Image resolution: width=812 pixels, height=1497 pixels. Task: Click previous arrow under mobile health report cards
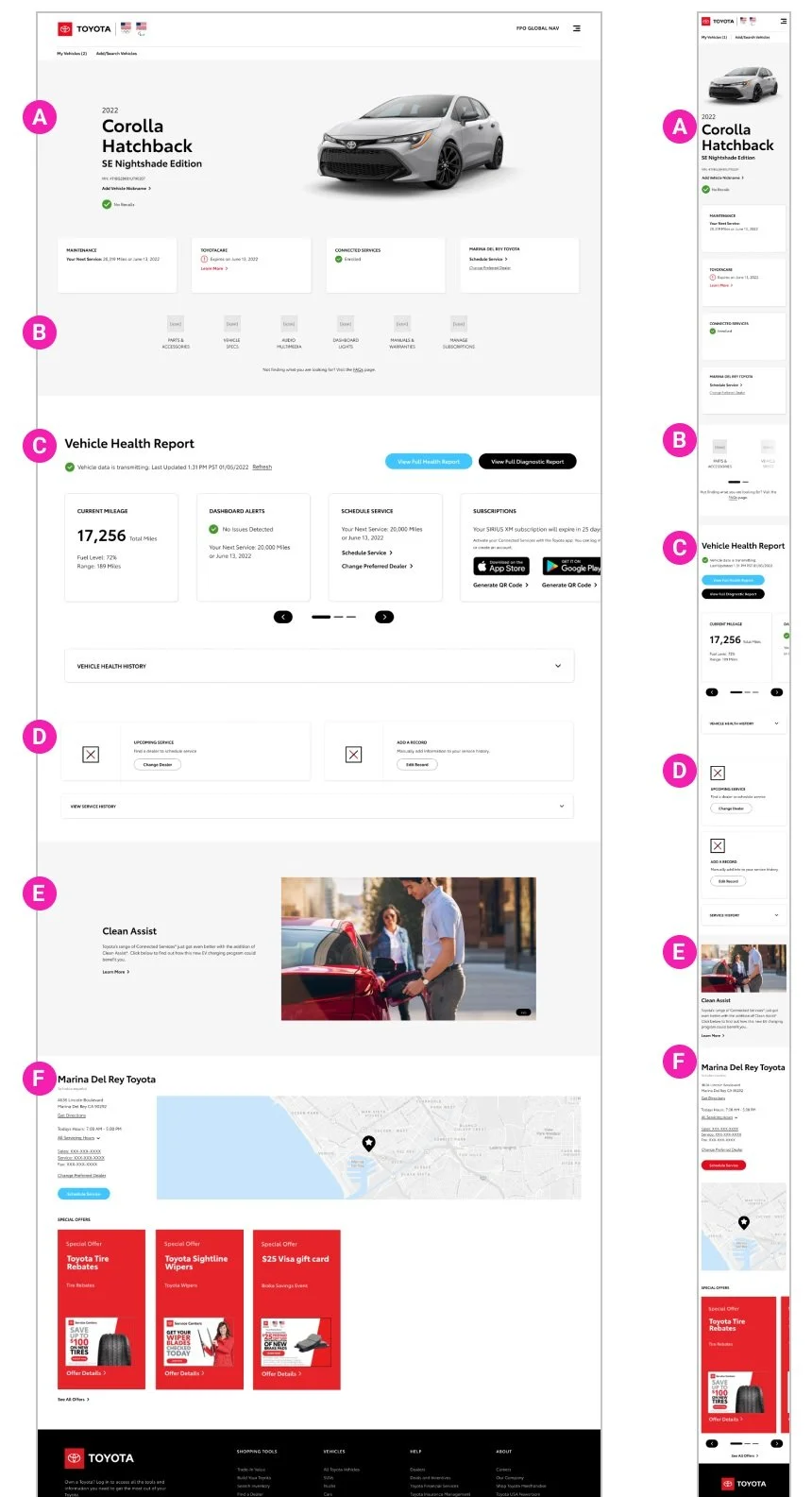click(x=712, y=692)
